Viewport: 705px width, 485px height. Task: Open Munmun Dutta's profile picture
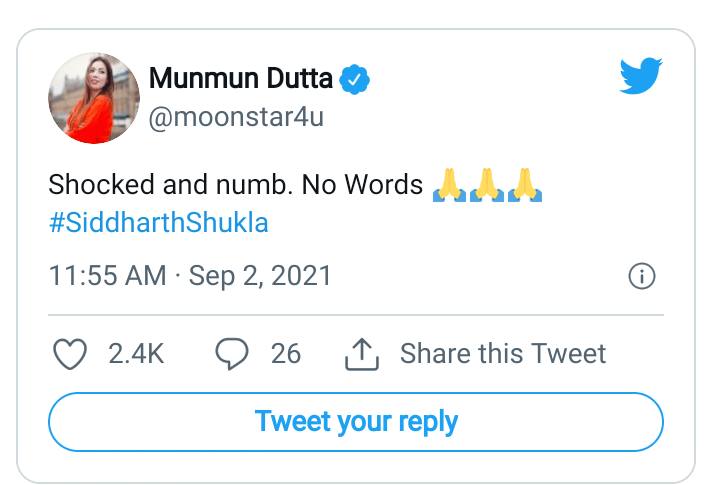[x=94, y=98]
